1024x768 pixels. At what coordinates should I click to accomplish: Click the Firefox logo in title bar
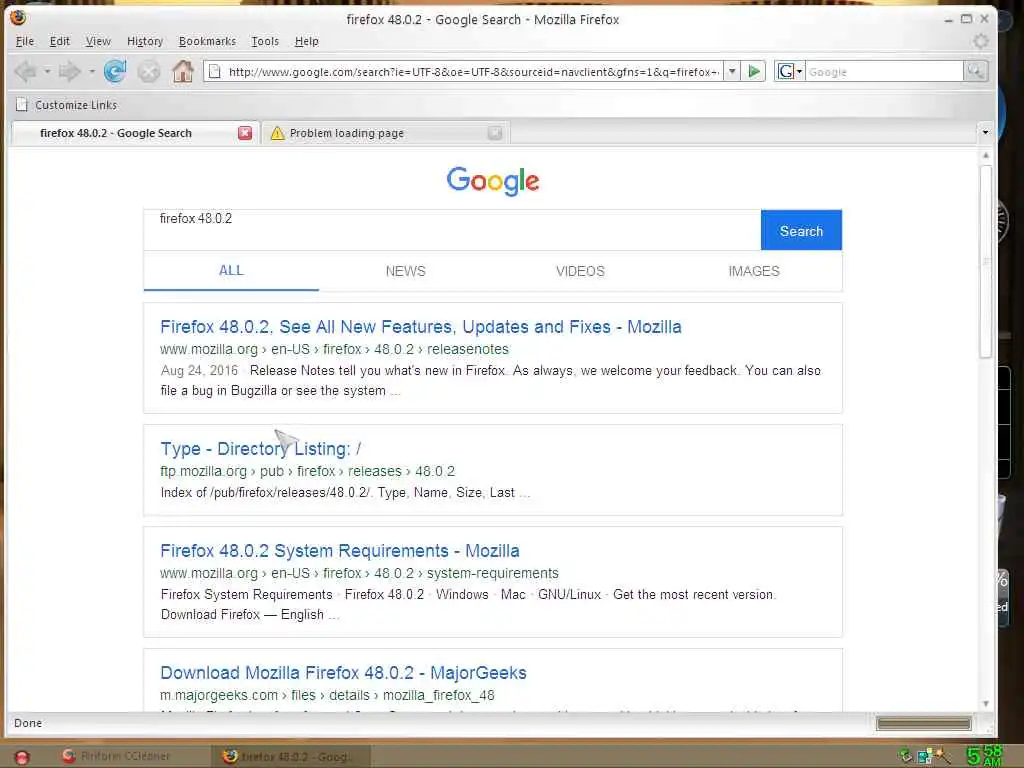point(18,17)
